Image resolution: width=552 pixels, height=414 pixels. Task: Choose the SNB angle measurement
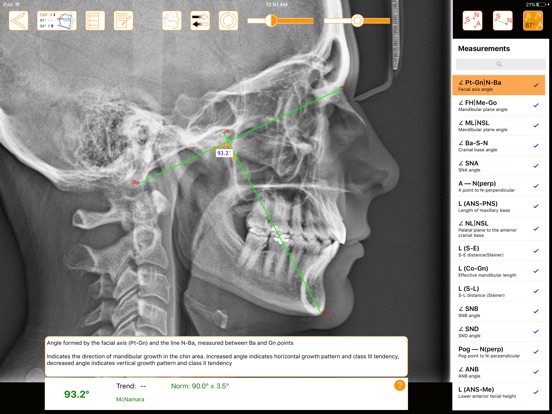[499, 311]
